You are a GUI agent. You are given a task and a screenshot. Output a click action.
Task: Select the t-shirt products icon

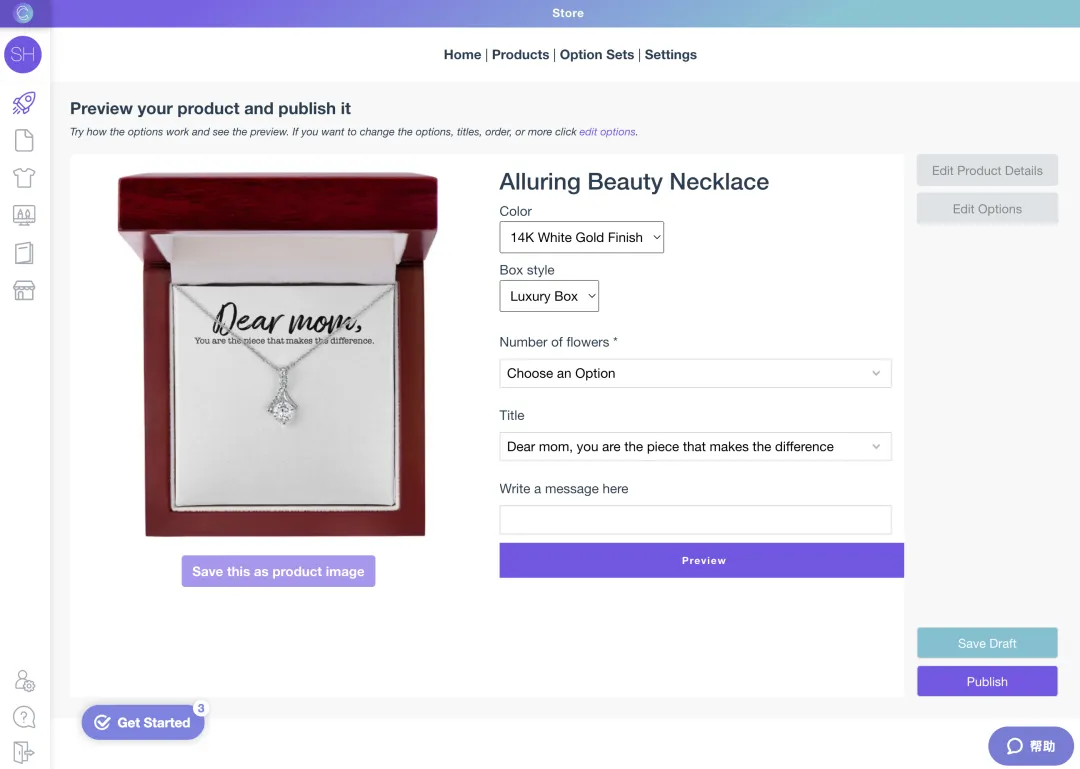click(x=24, y=178)
